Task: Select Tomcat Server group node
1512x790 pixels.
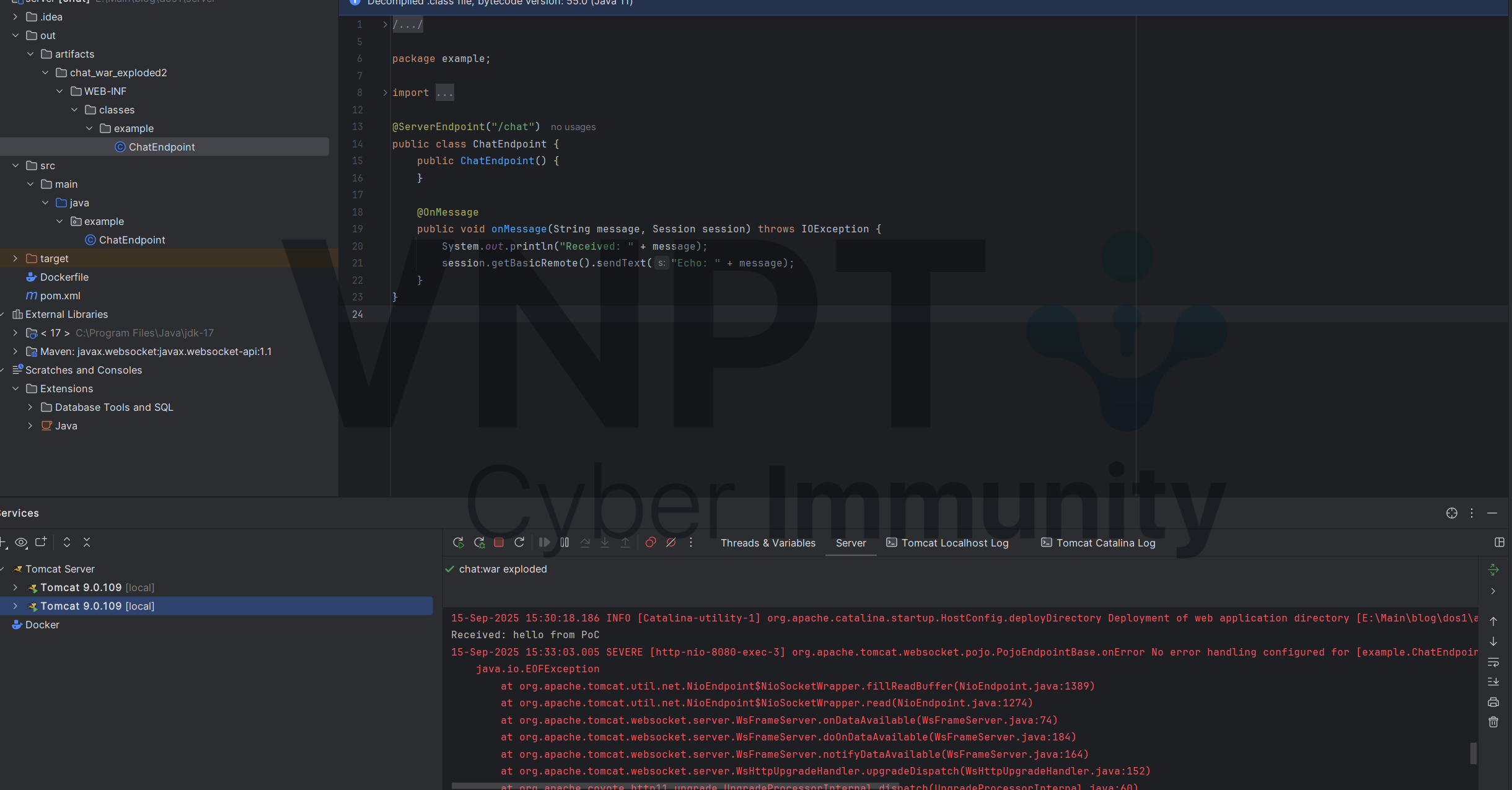Action: pos(60,569)
